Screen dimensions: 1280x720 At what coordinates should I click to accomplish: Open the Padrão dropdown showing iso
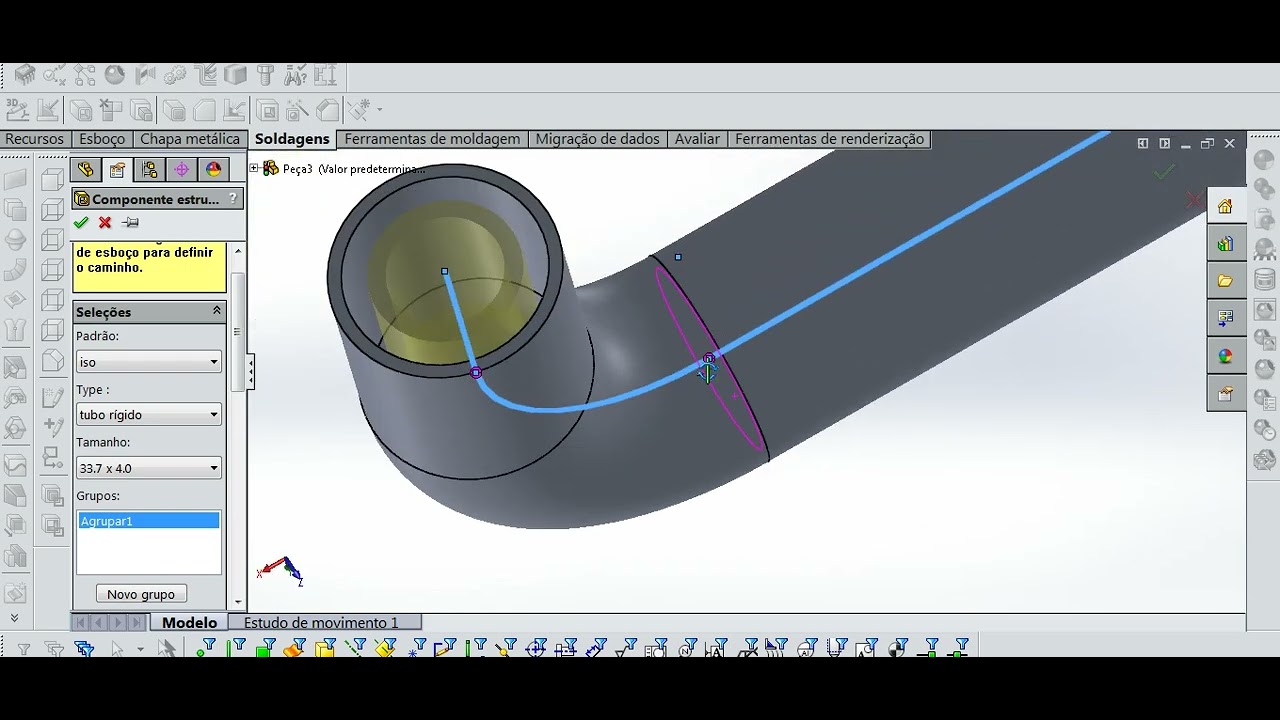pyautogui.click(x=148, y=362)
